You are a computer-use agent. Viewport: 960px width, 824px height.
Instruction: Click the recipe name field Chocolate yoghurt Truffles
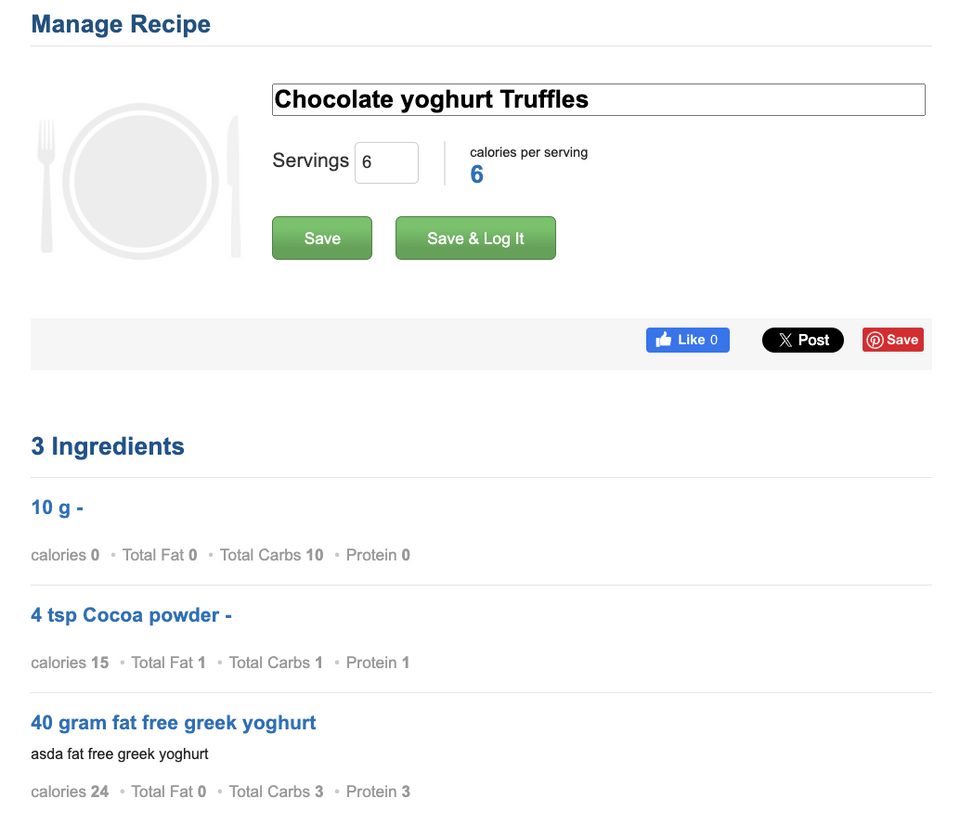tap(599, 100)
